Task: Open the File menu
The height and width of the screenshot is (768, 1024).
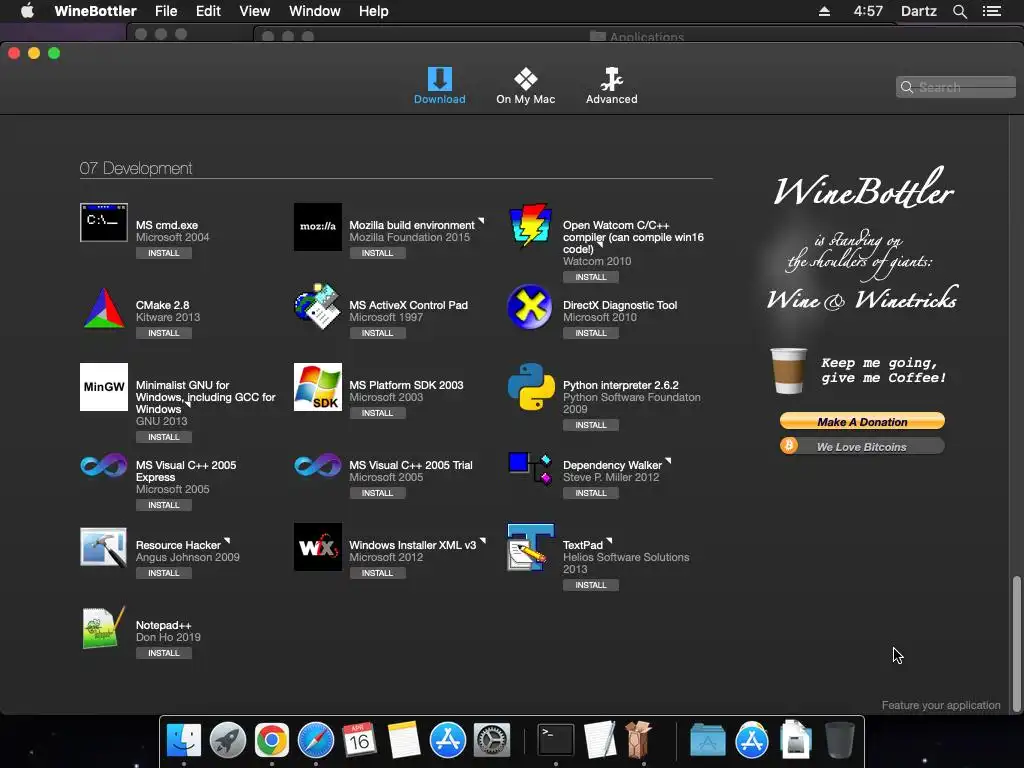Action: 166,11
